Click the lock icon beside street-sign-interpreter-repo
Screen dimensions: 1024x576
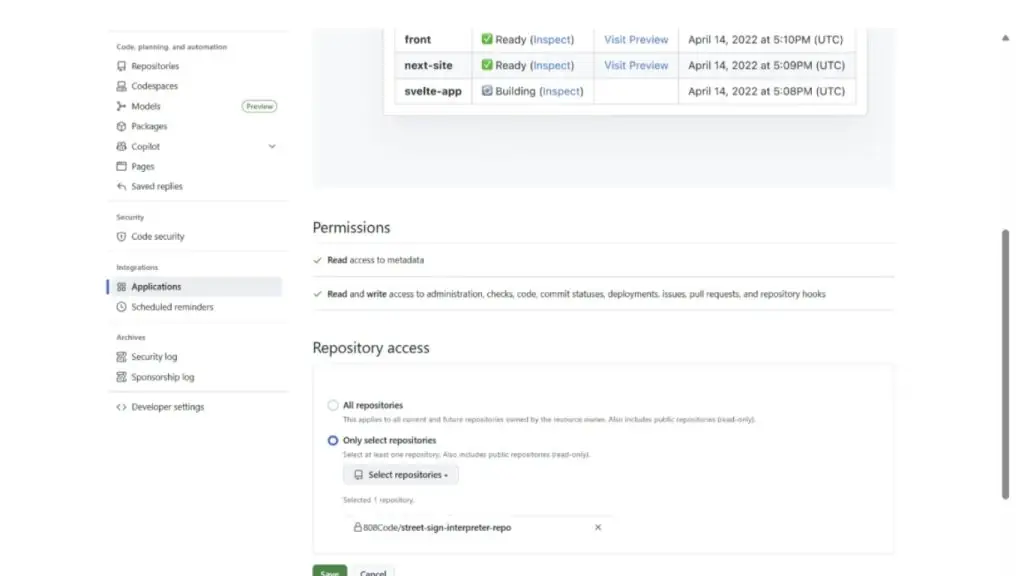tap(358, 527)
